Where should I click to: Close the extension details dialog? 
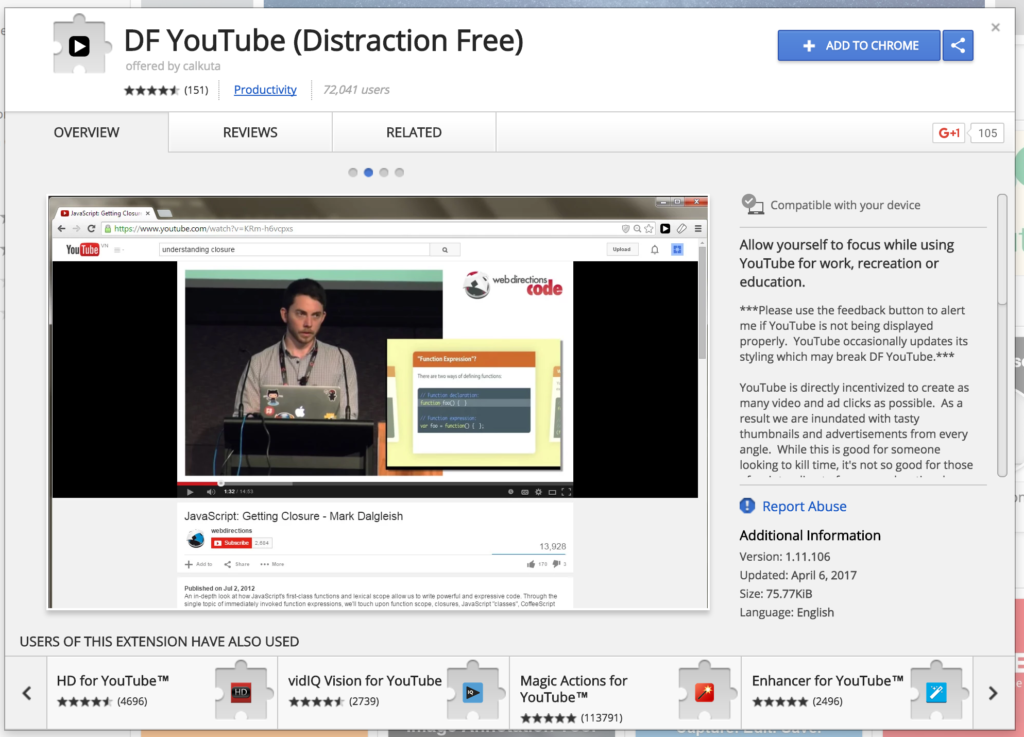pyautogui.click(x=995, y=27)
